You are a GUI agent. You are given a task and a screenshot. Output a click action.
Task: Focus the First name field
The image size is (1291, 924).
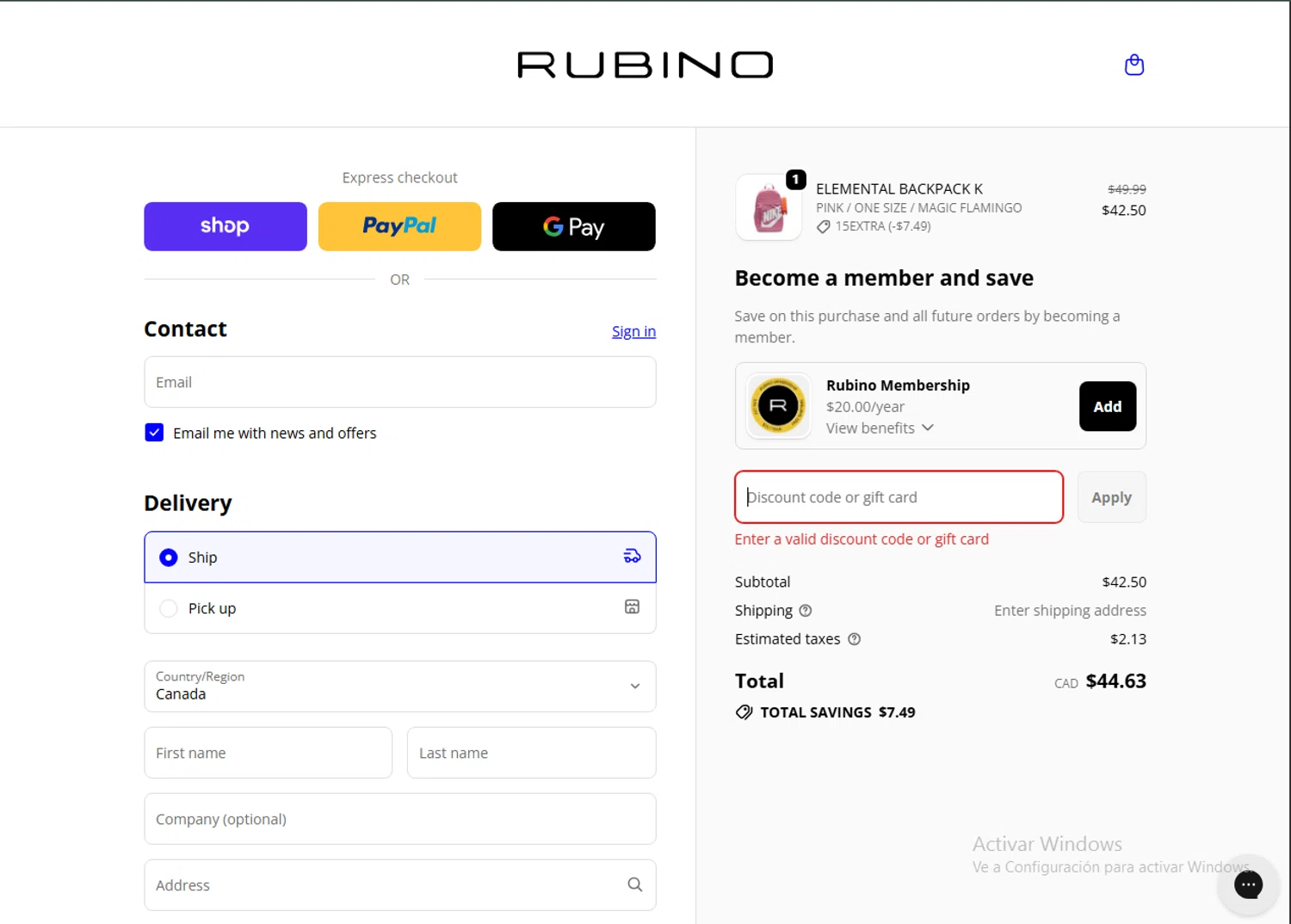269,753
